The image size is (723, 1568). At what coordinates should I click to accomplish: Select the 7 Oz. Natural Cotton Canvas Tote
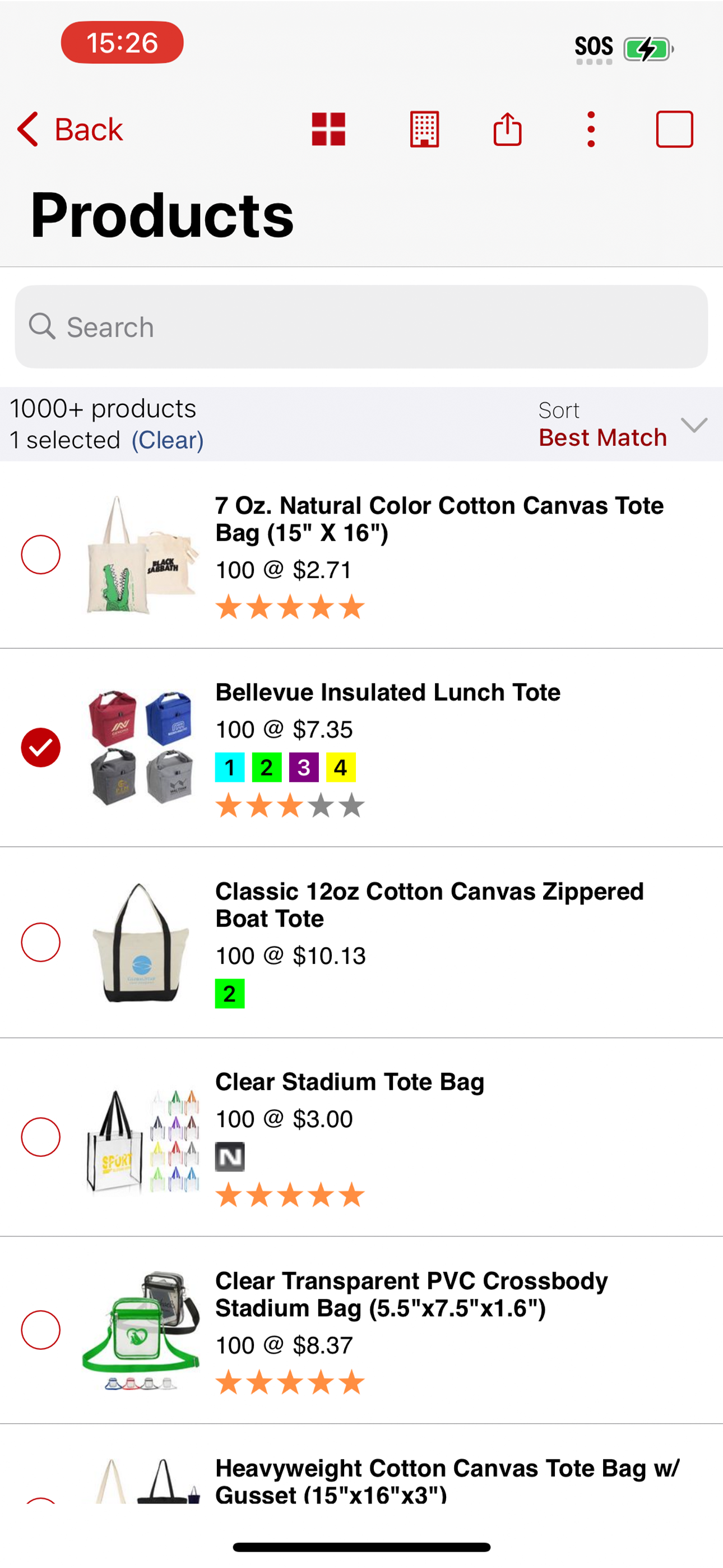coord(41,555)
